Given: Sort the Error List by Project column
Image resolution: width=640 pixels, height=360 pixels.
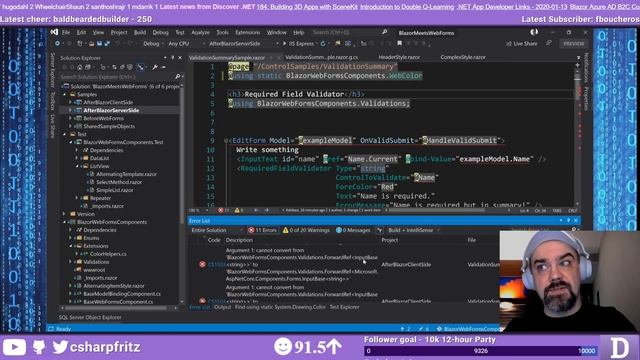Looking at the screenshot, I should 389,240.
